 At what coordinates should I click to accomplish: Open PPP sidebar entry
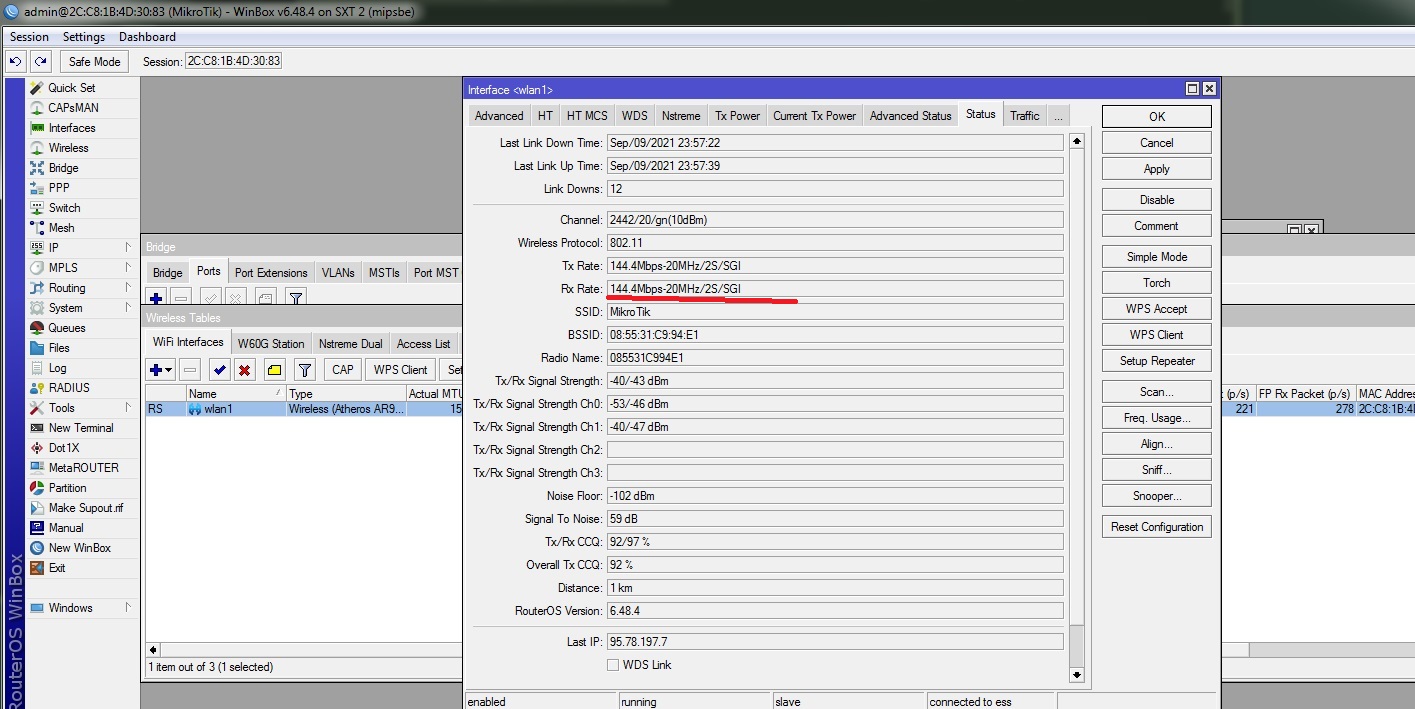(x=59, y=188)
